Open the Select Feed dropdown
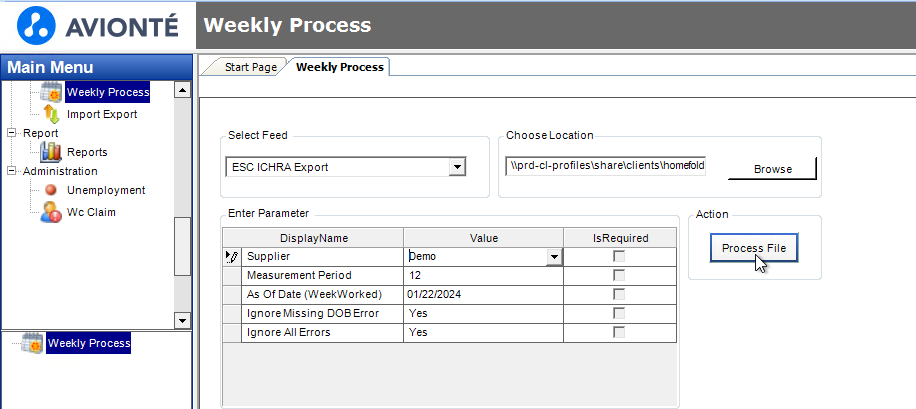The width and height of the screenshot is (916, 409). click(x=457, y=168)
